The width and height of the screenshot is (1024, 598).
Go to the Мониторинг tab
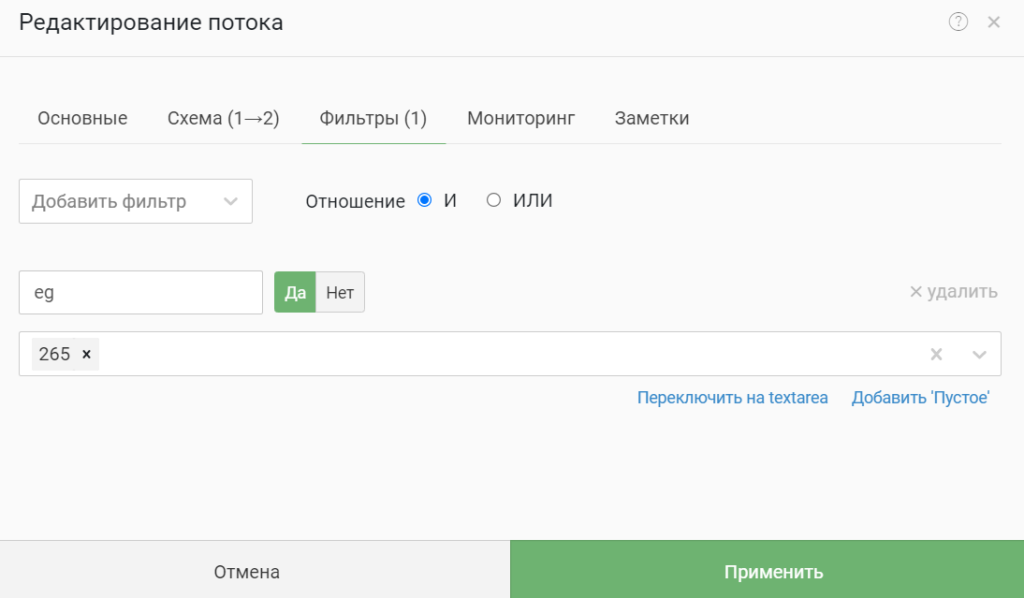pos(521,118)
